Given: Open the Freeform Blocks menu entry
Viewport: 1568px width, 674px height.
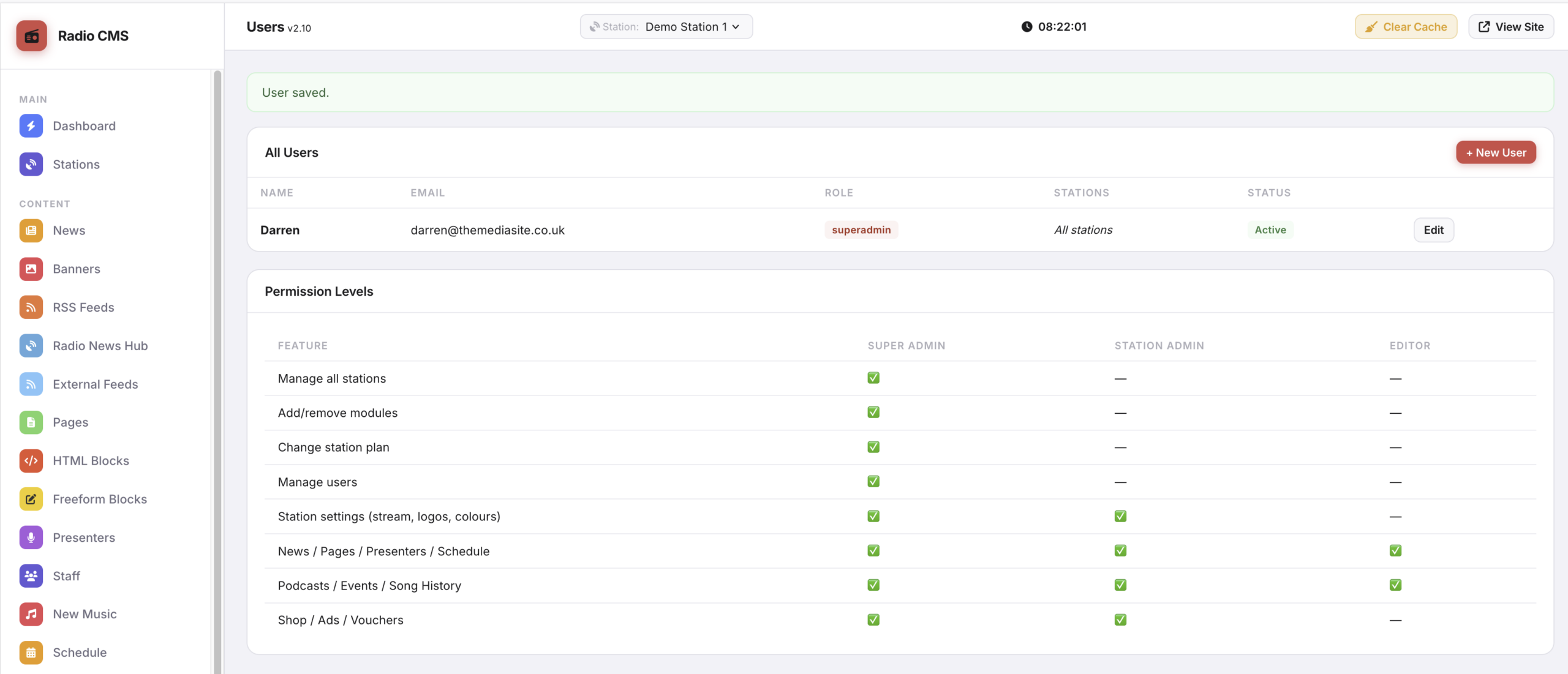Looking at the screenshot, I should 100,499.
